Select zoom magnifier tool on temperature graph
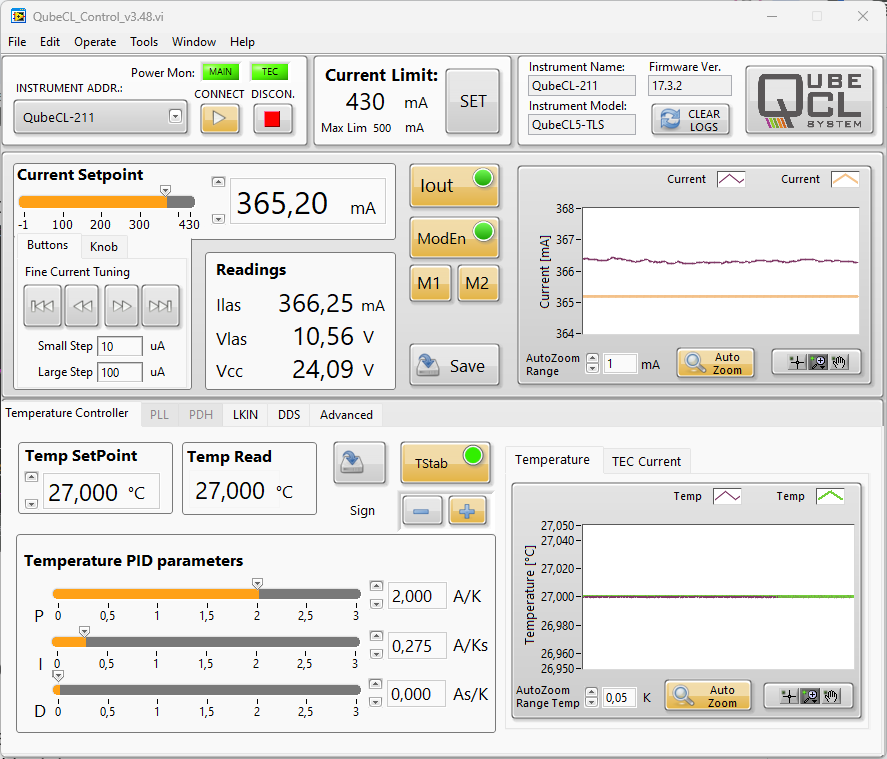The height and width of the screenshot is (759, 887). (x=810, y=696)
